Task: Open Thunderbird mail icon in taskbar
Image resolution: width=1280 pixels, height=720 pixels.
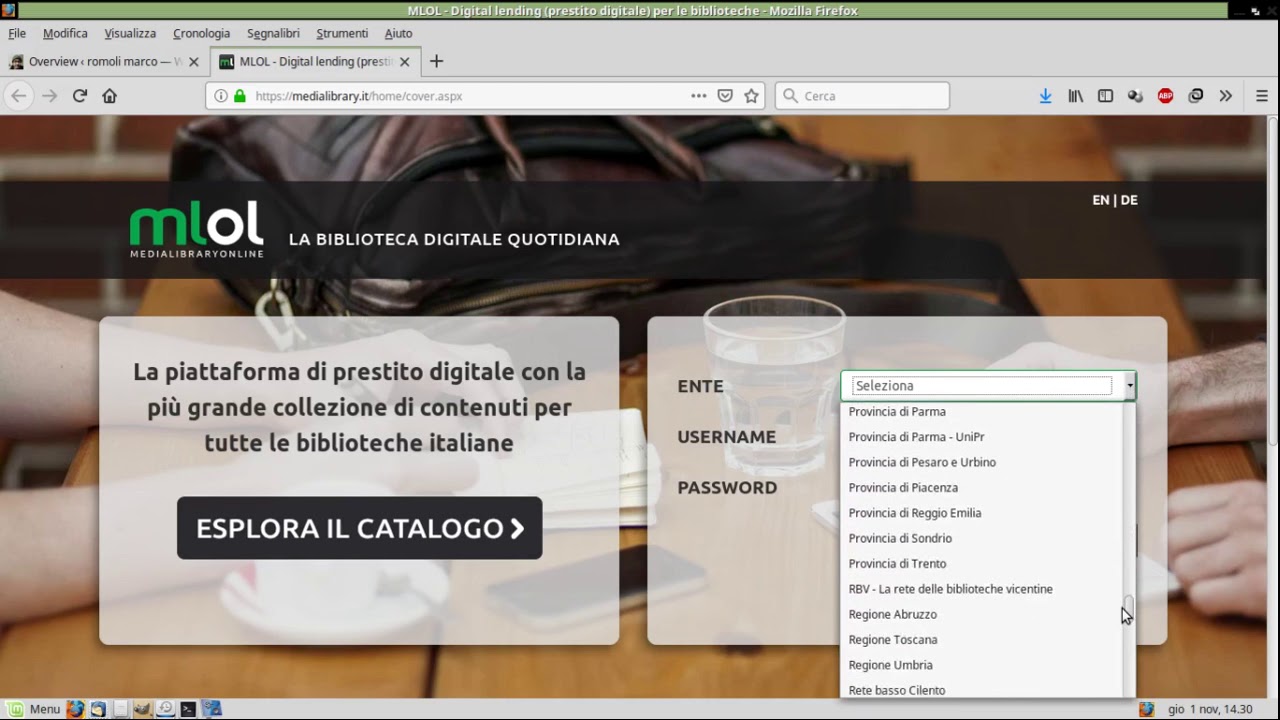Action: click(98, 709)
